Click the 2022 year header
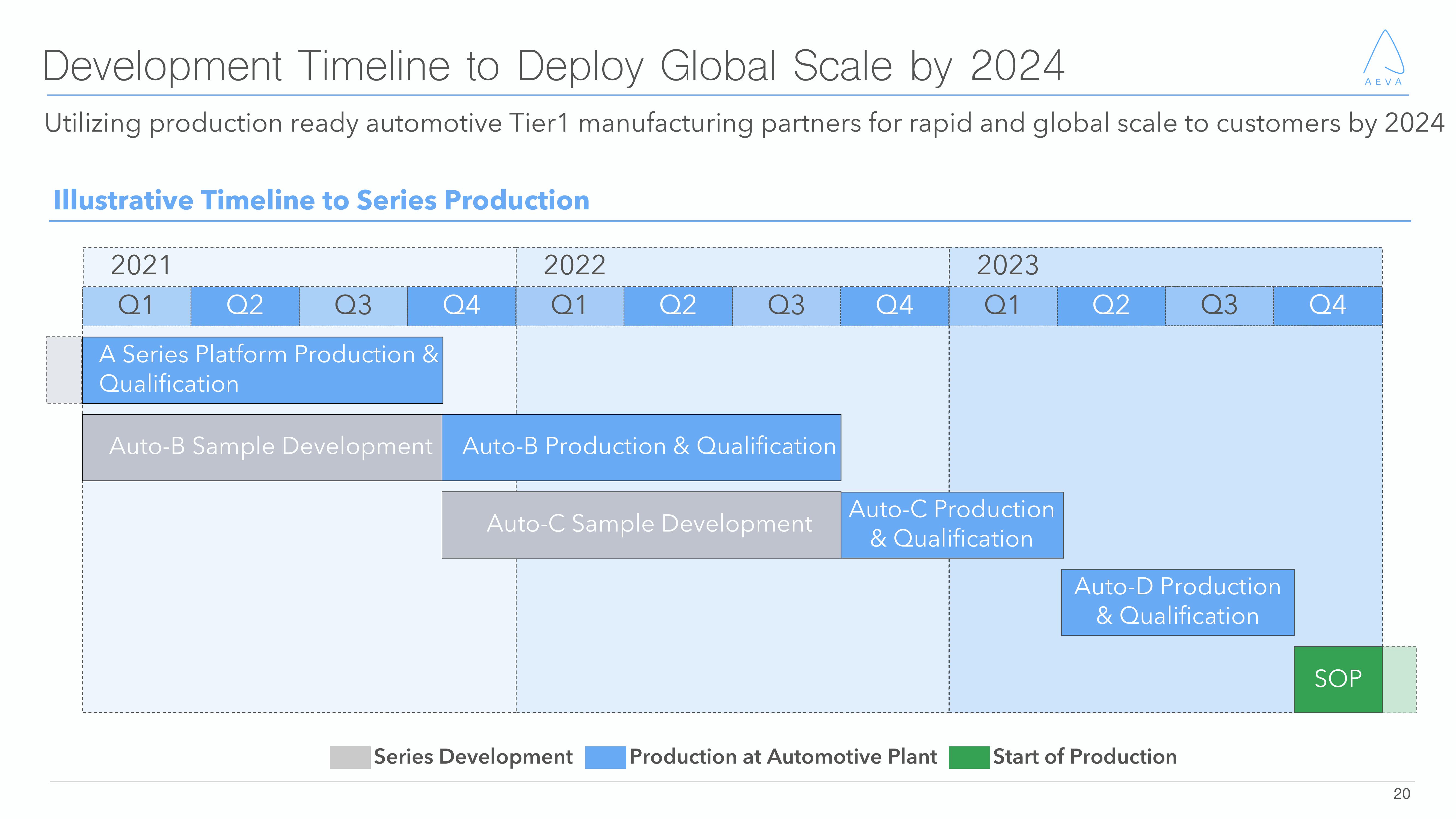This screenshot has height=819, width=1456. coord(733,266)
